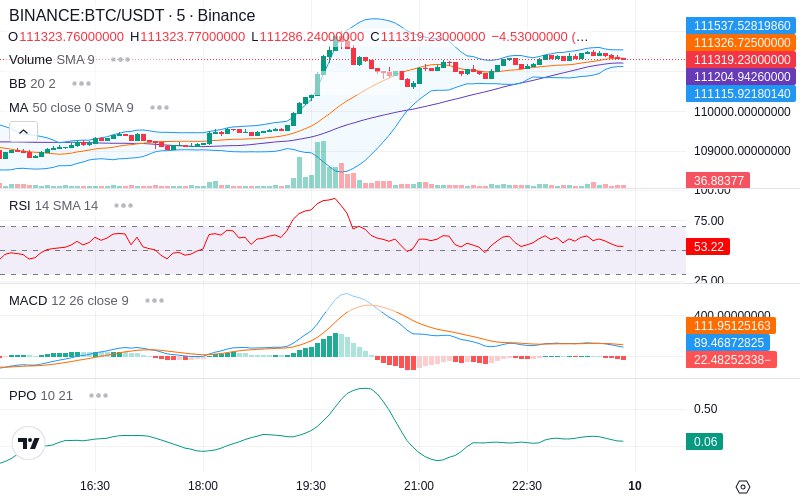The image size is (800, 500).
Task: Select the BB 20 2 legend label
Action: point(32,84)
